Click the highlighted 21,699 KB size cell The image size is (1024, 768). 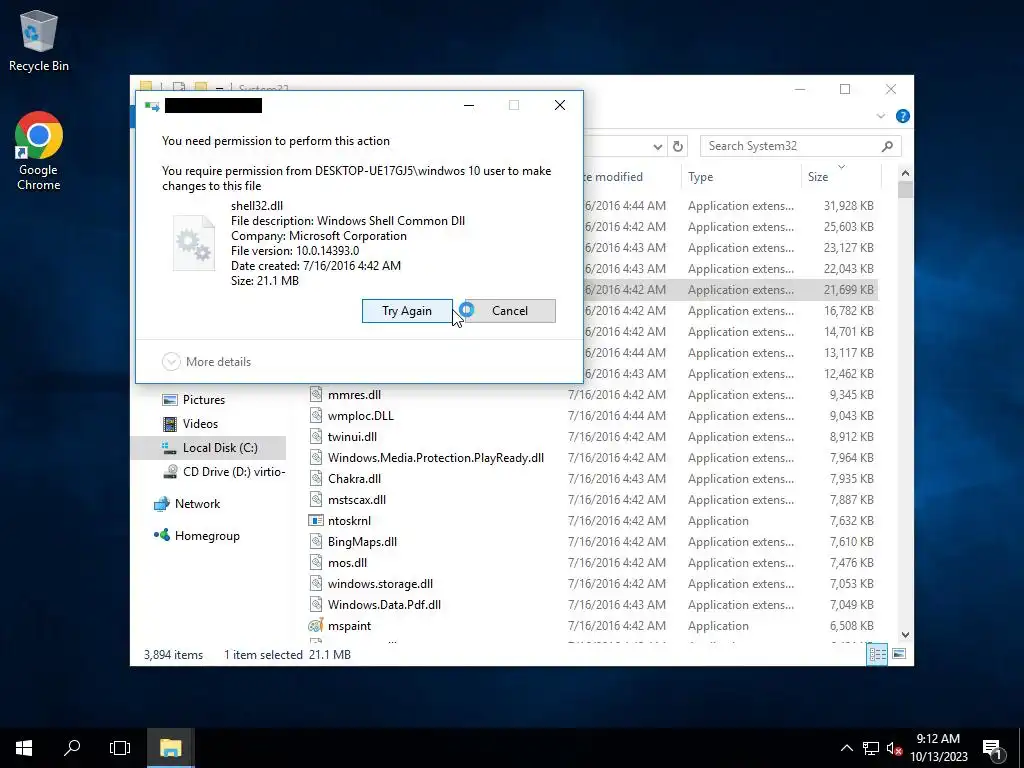848,289
